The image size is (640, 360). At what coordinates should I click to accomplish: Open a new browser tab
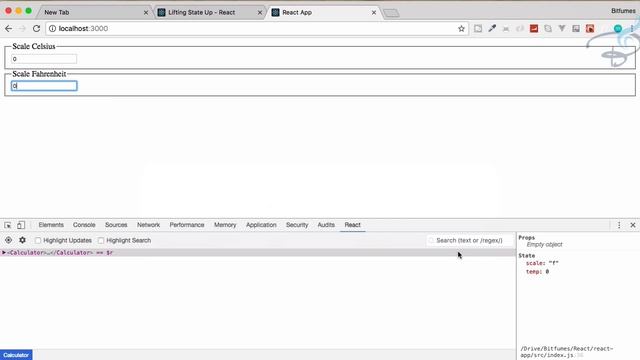[391, 13]
